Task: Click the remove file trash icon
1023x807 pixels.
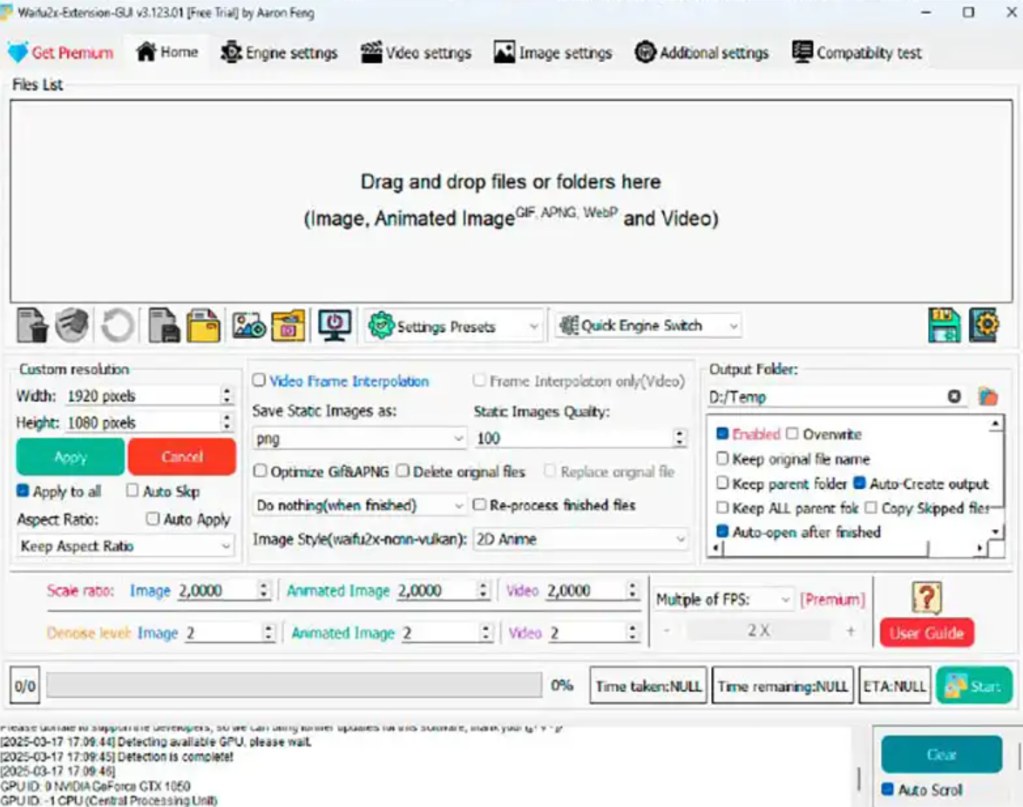Action: tap(33, 325)
